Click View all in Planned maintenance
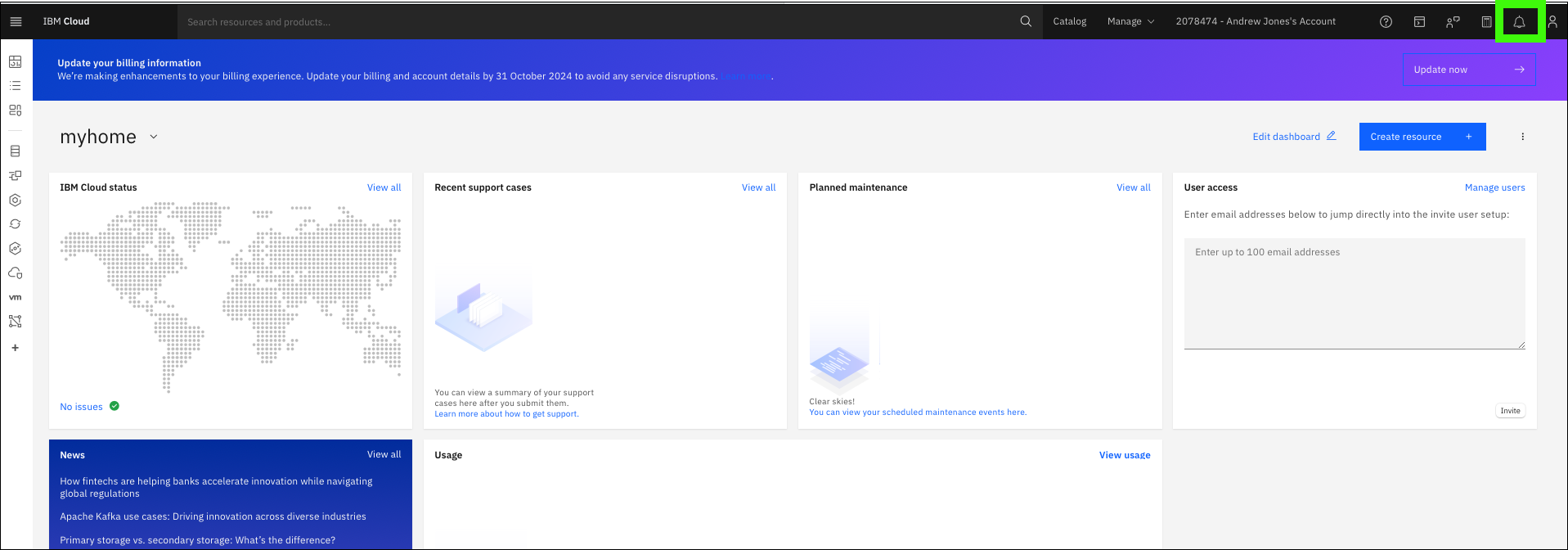Viewport: 1568px width, 550px height. pyautogui.click(x=1133, y=187)
